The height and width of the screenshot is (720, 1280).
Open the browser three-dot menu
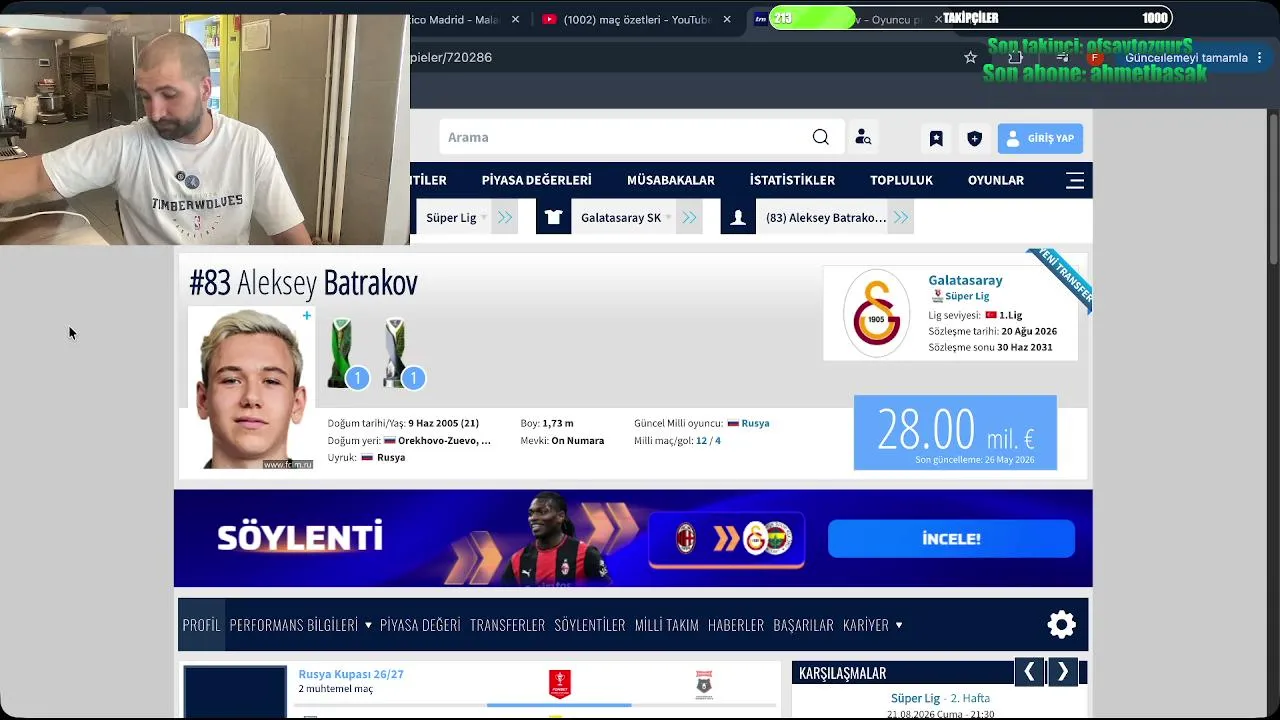pos(1260,58)
